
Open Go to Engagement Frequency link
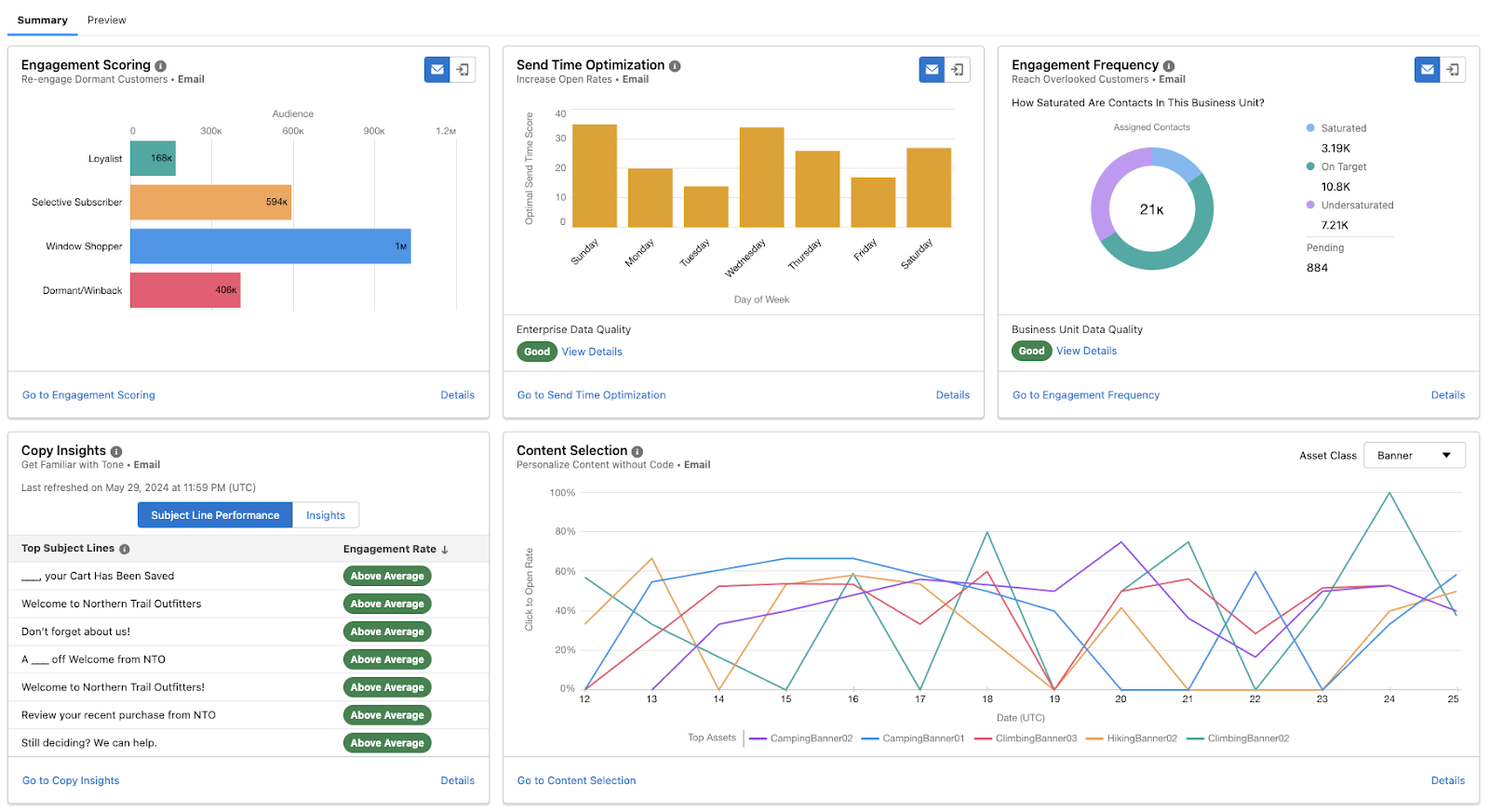pyautogui.click(x=1086, y=395)
